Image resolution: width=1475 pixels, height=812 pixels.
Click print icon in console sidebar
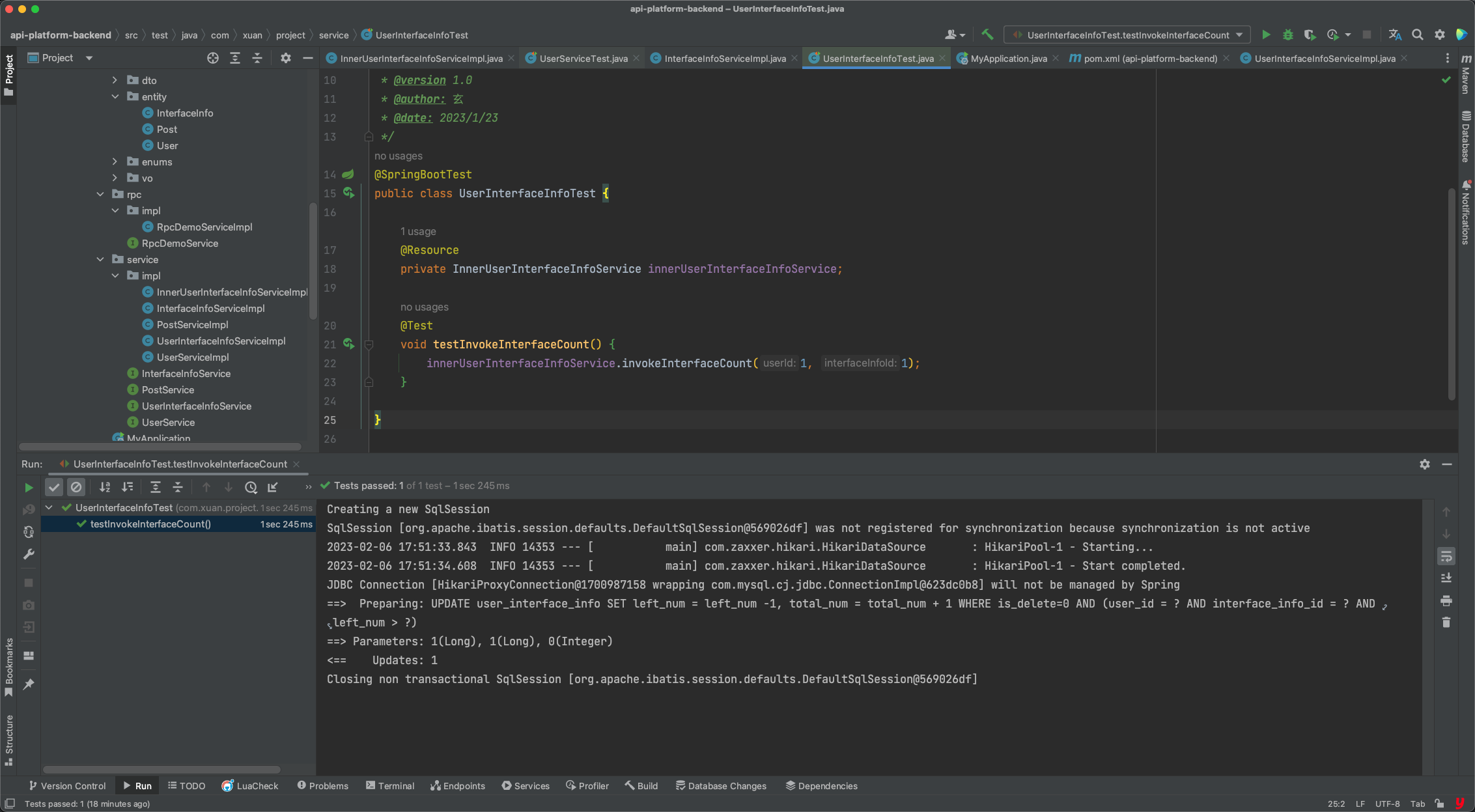point(1446,600)
